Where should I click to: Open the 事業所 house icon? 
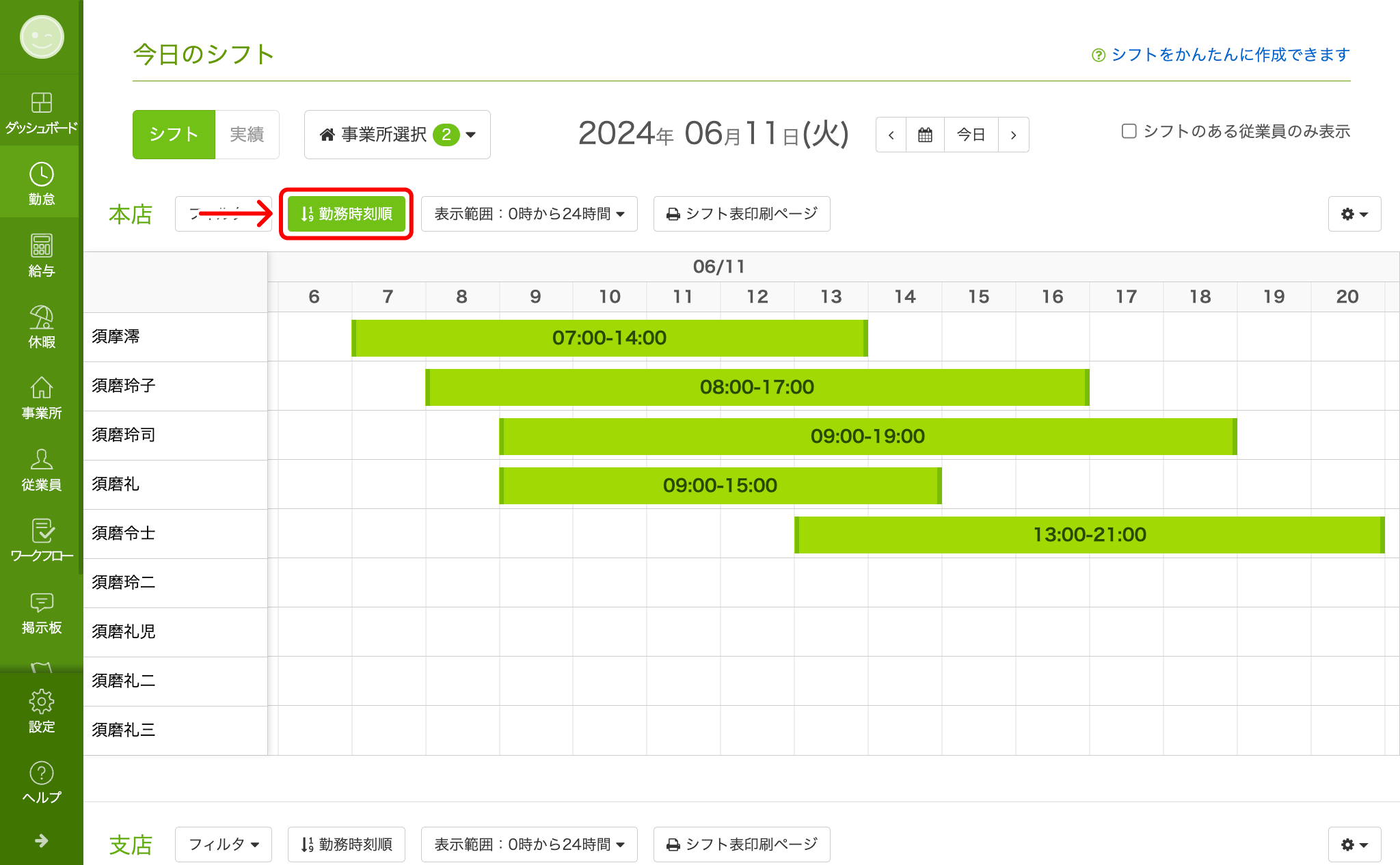(41, 398)
